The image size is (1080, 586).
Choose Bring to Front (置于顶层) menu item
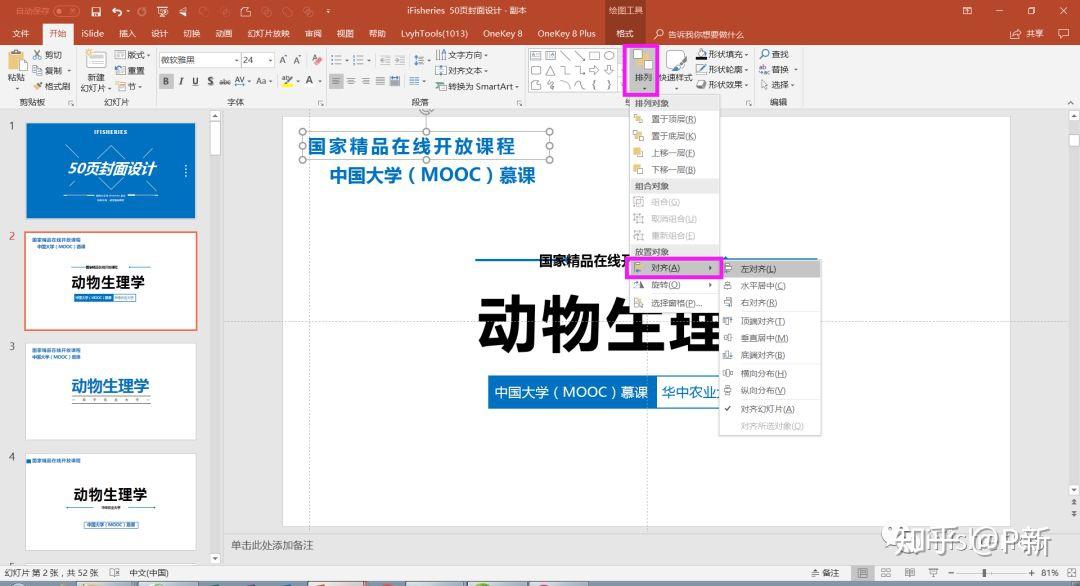click(x=674, y=119)
